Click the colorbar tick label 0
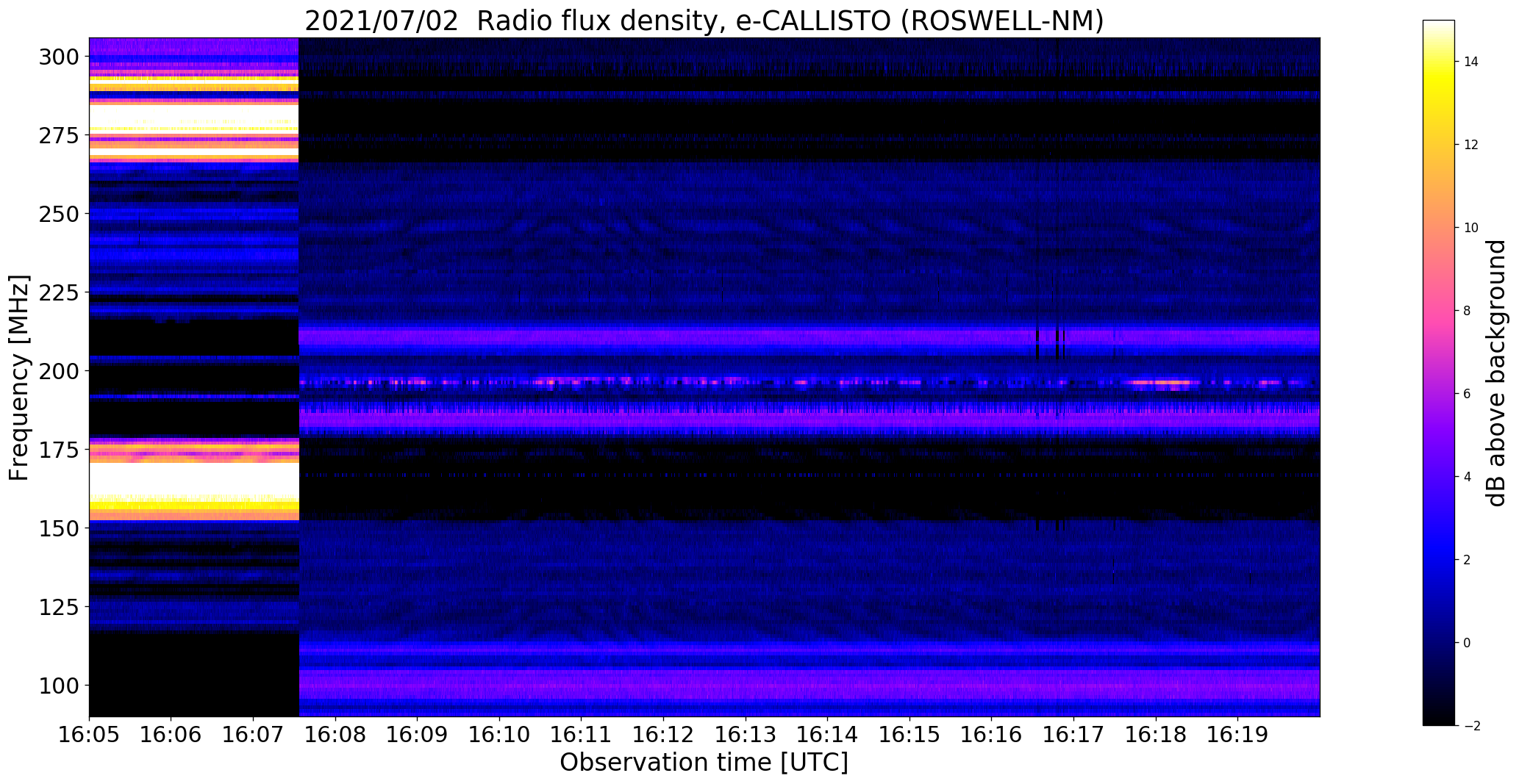The image size is (1519, 784). pyautogui.click(x=1467, y=643)
